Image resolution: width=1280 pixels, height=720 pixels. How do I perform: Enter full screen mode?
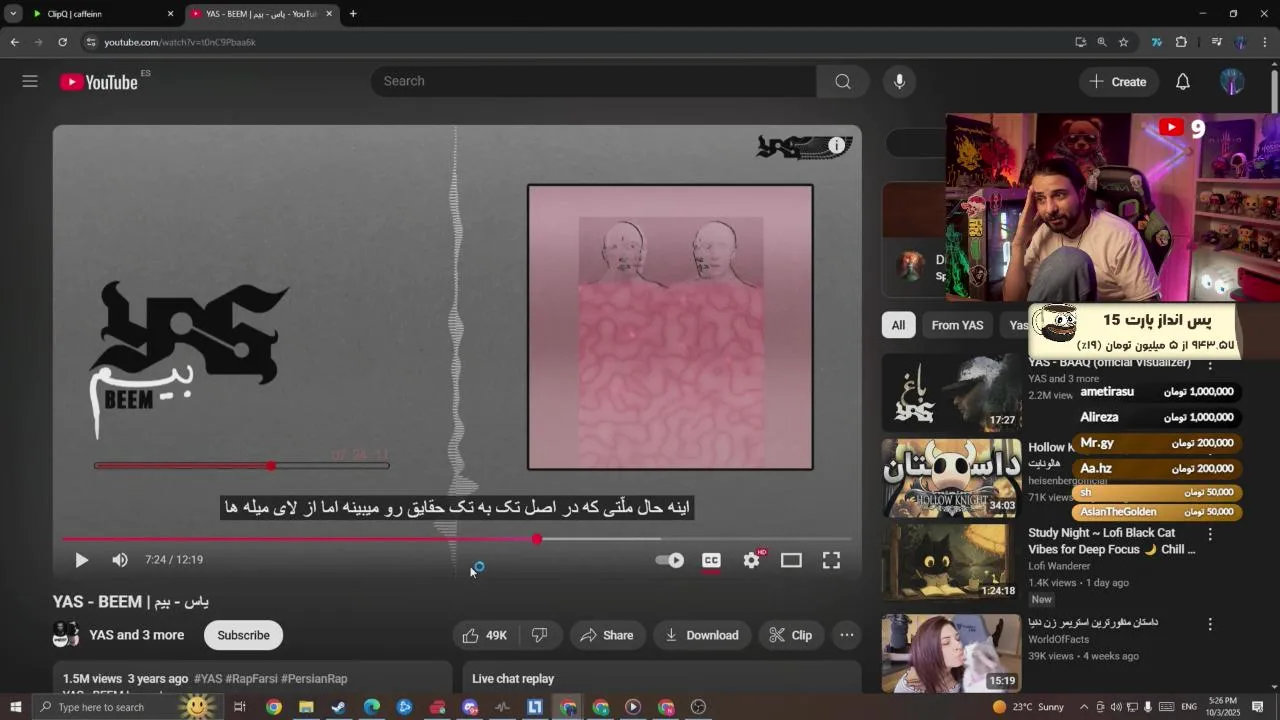831,560
